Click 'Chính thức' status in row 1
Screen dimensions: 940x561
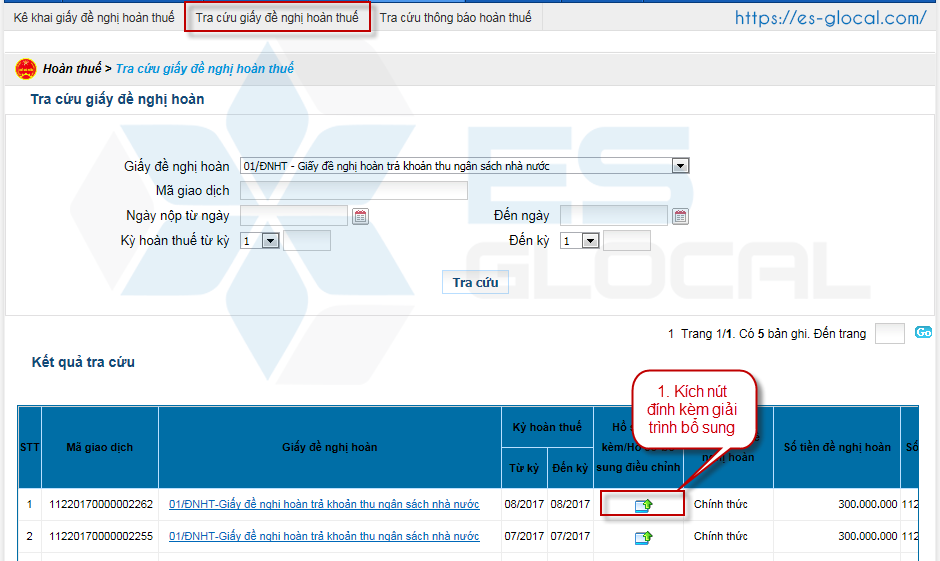point(721,504)
